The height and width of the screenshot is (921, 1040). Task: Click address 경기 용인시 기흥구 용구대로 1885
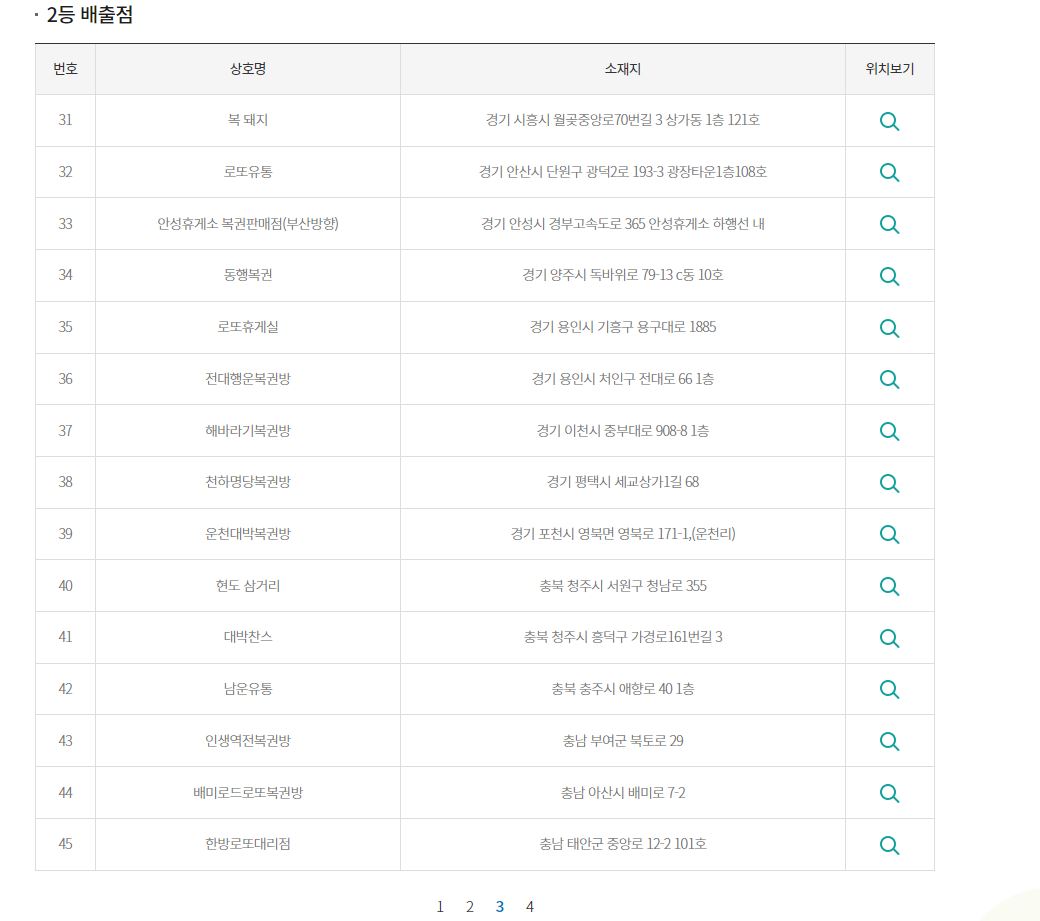[623, 327]
